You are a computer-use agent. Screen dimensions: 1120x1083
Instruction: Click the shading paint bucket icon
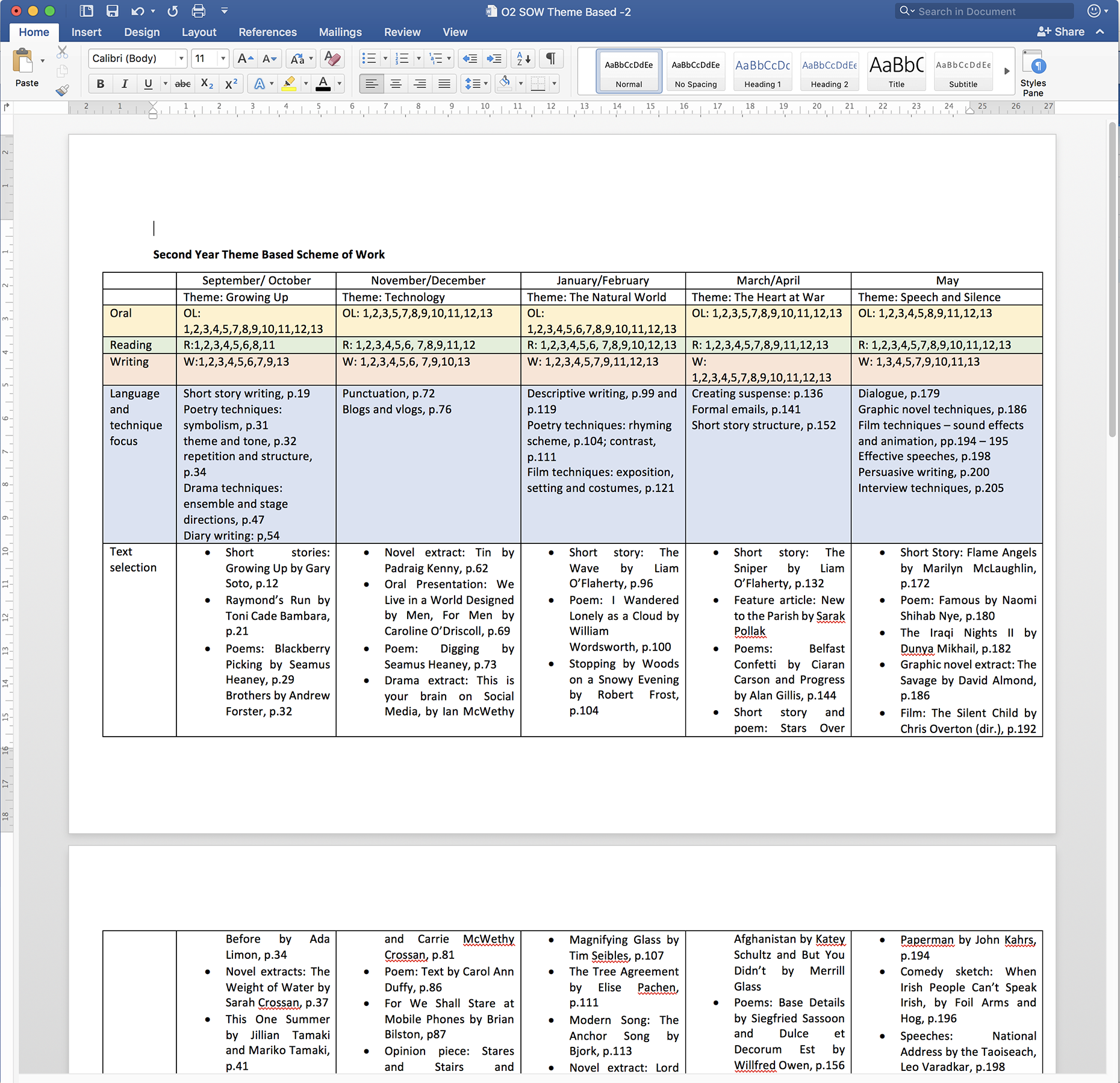(505, 84)
